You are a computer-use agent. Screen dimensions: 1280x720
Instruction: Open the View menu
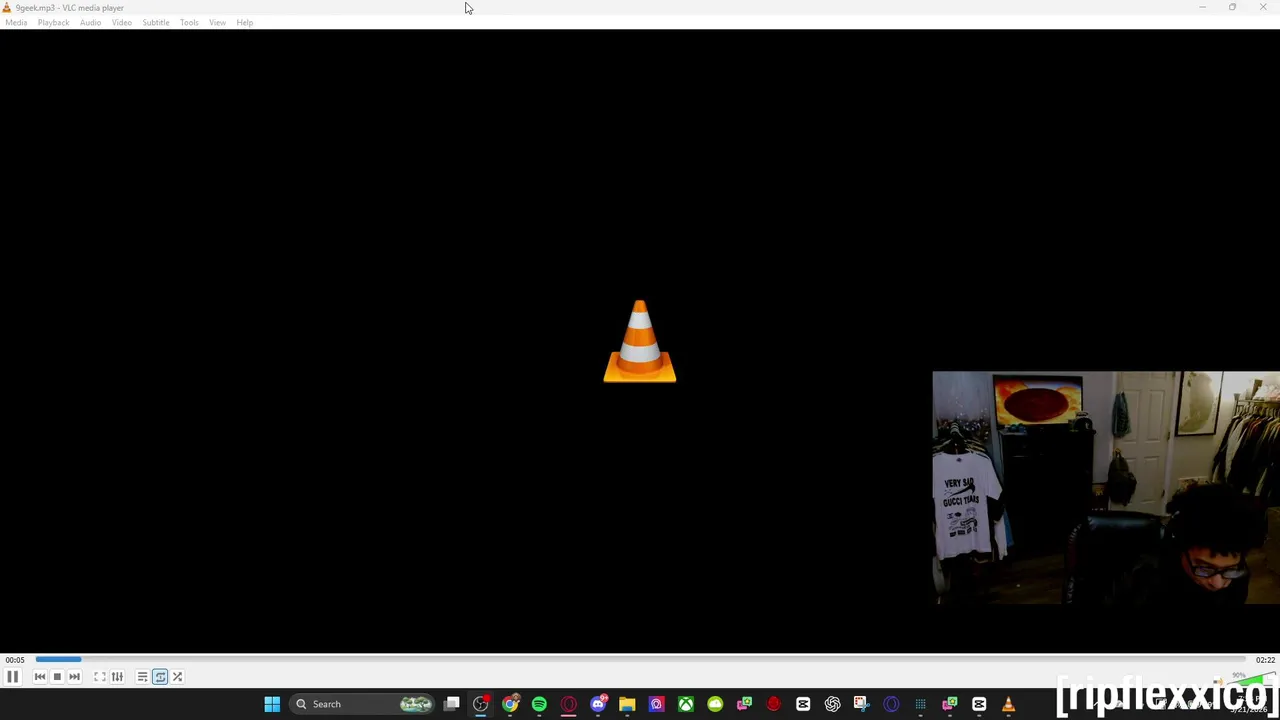point(217,22)
